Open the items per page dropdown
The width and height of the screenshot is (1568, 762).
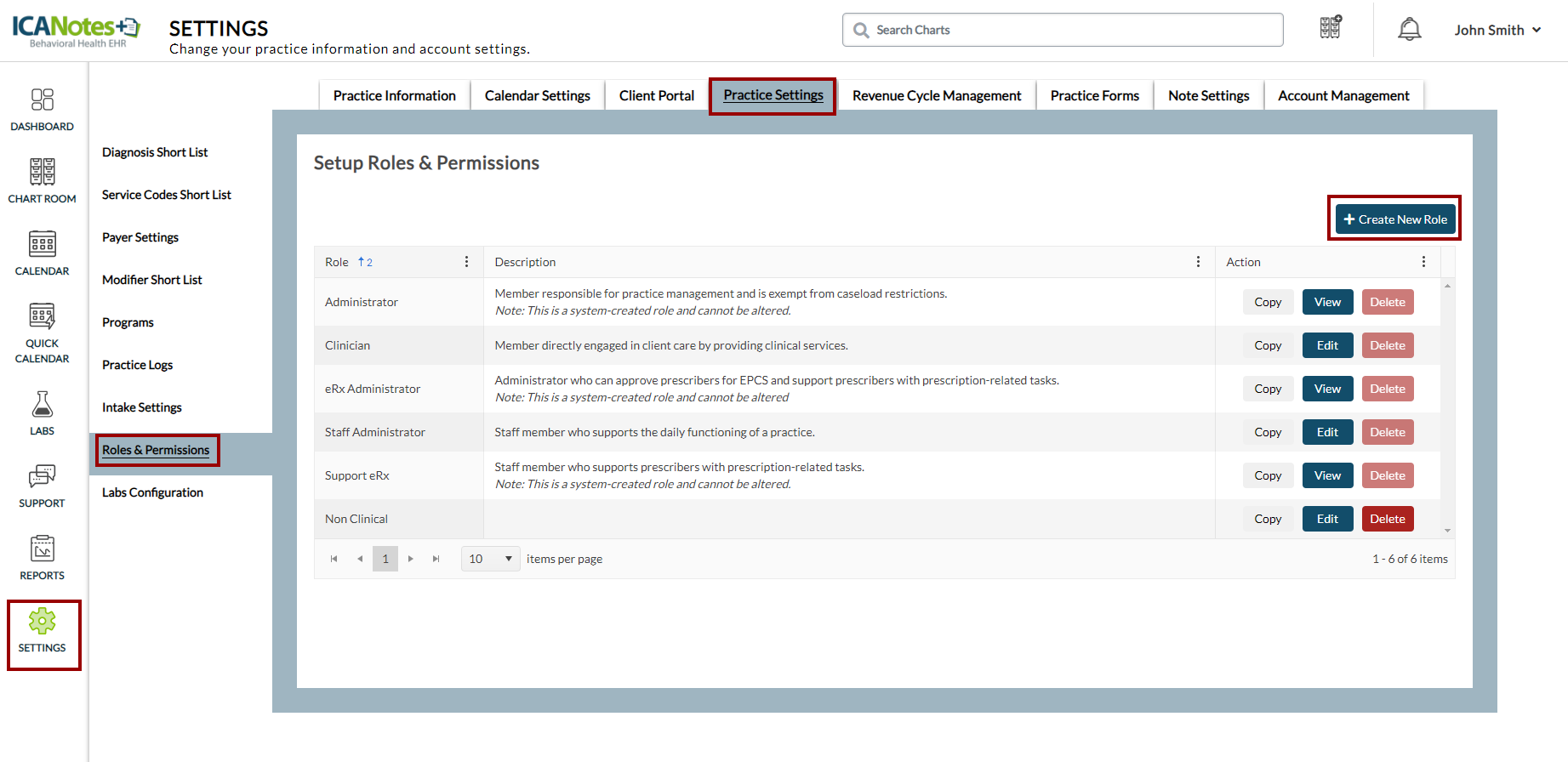[x=491, y=559]
